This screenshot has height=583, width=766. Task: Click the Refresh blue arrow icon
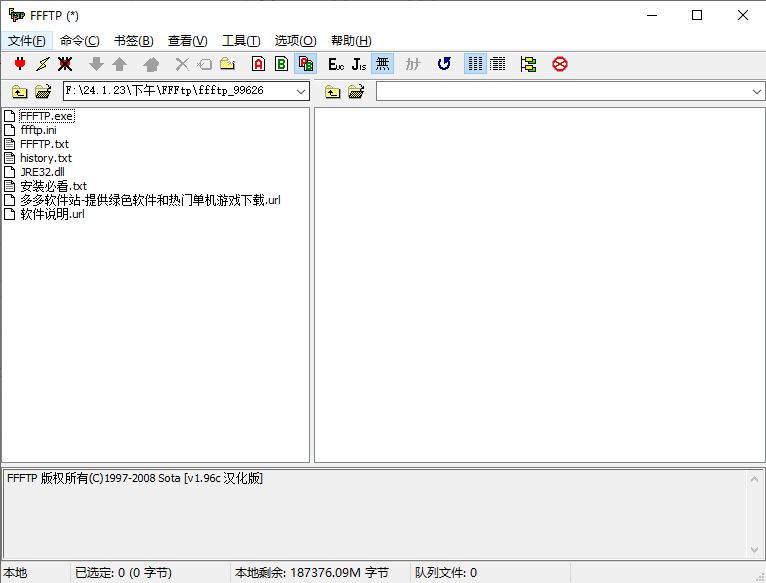pos(444,64)
